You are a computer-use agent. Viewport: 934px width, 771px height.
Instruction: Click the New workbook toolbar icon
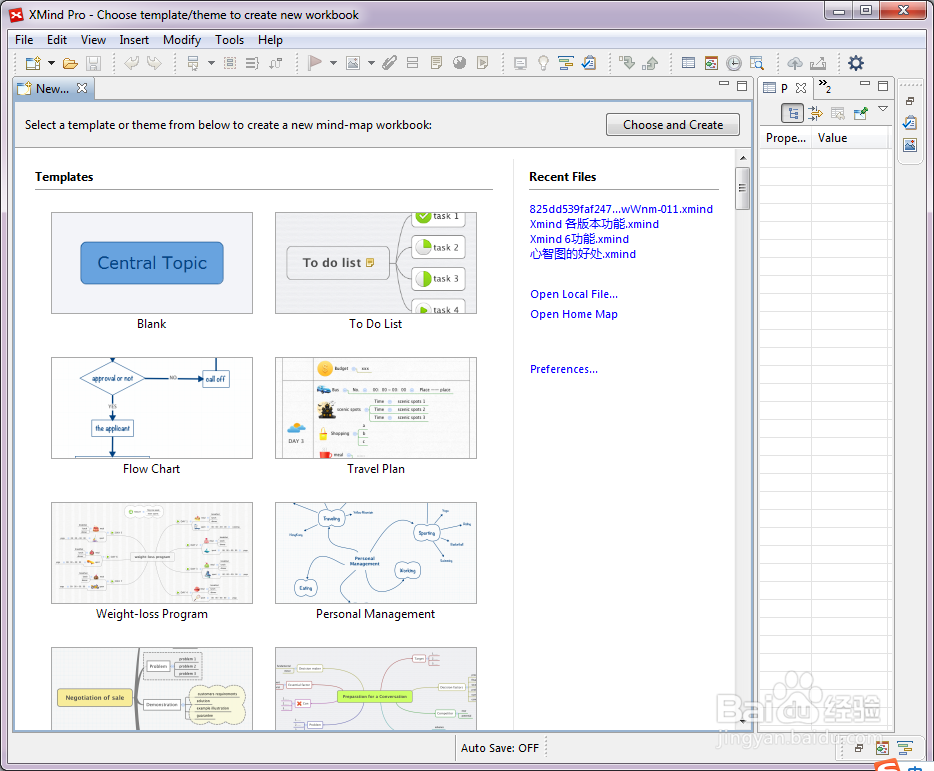click(x=33, y=63)
